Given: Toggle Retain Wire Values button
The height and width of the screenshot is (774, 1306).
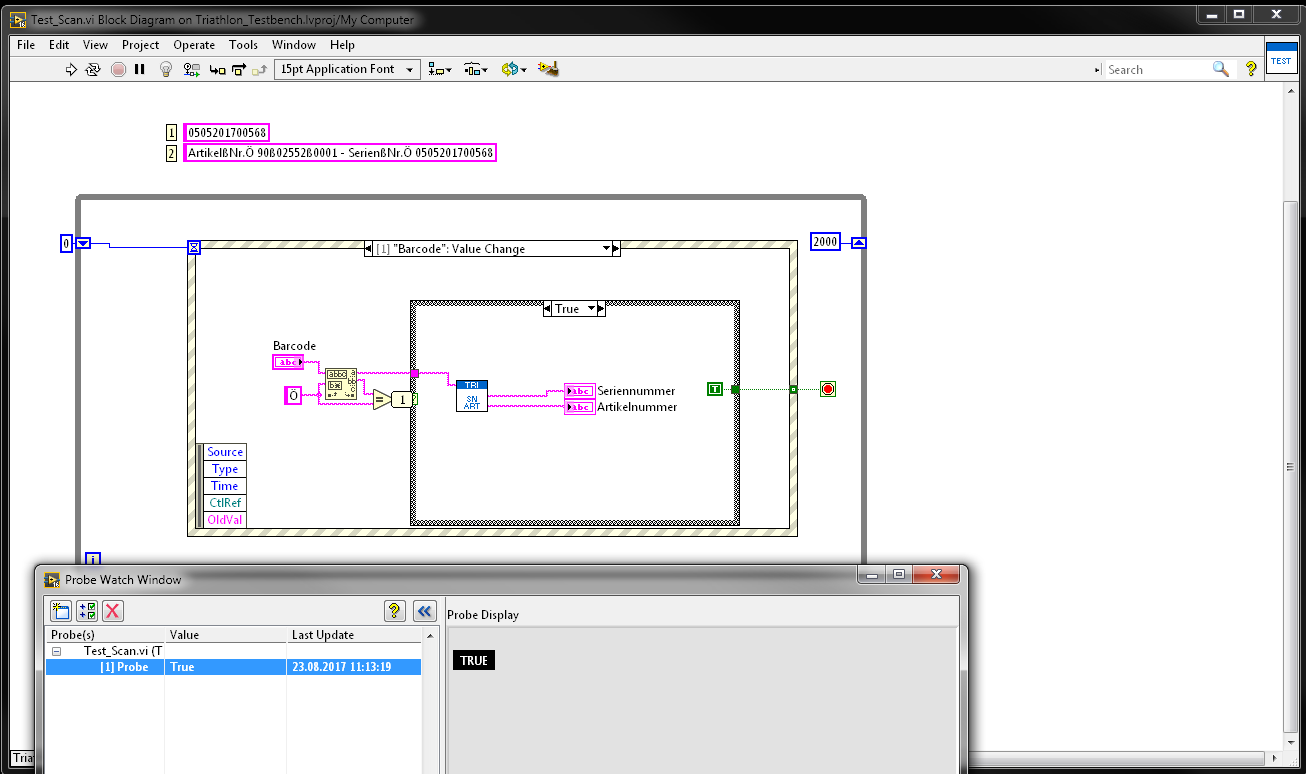Looking at the screenshot, I should [192, 70].
